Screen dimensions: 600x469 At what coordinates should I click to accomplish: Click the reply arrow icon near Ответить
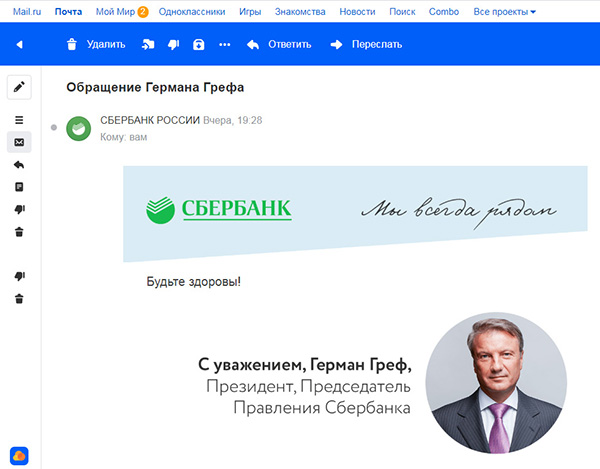tap(253, 45)
